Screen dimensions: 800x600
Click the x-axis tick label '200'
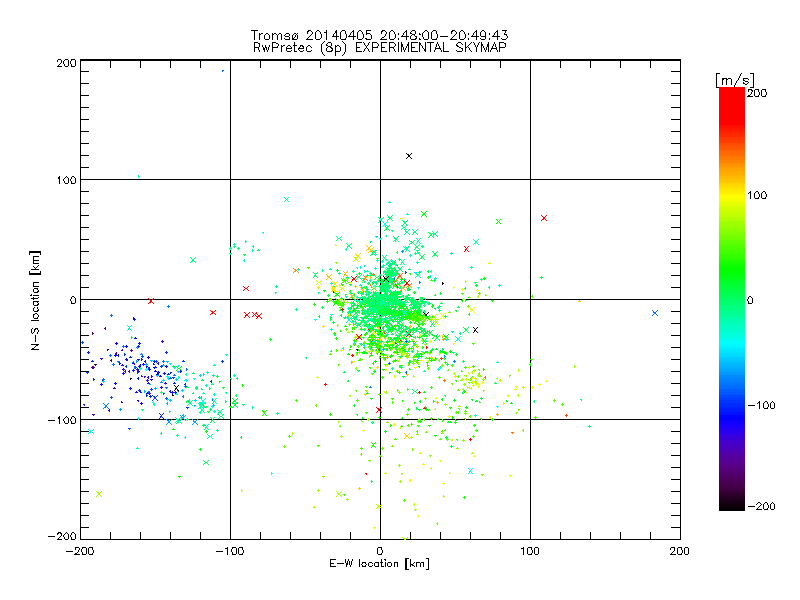click(679, 551)
